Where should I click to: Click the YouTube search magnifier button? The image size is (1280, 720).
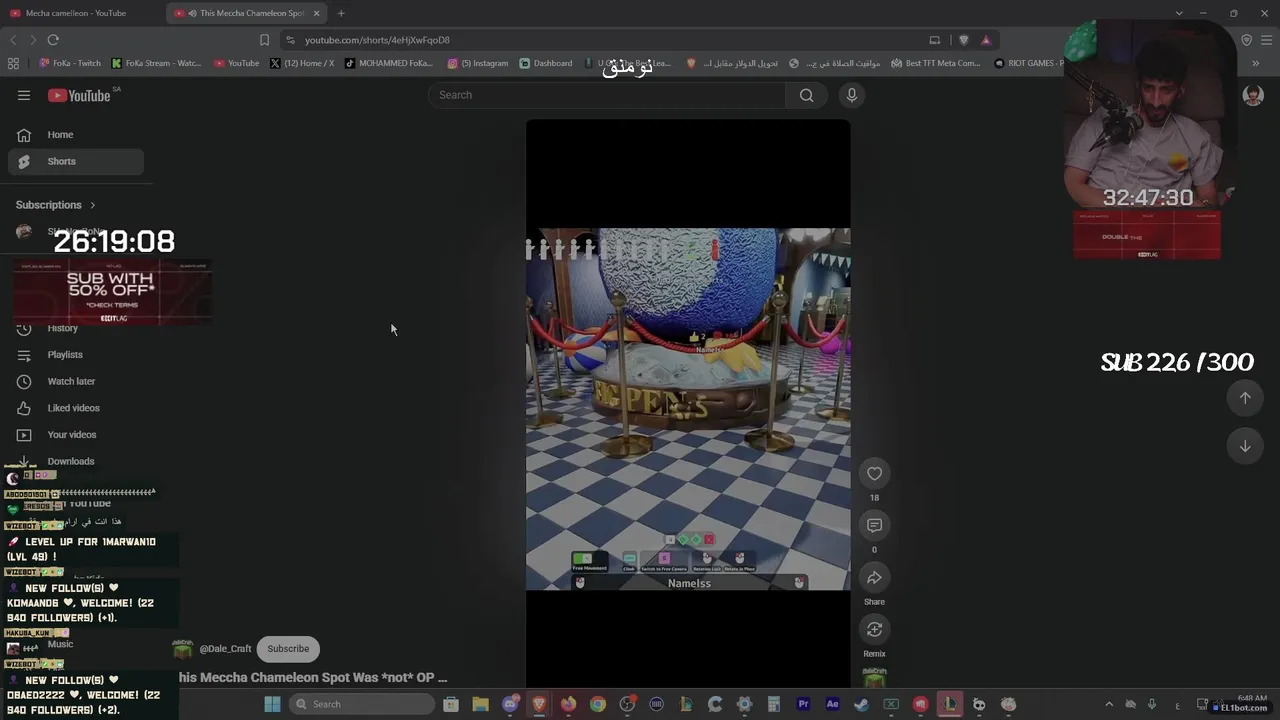[806, 95]
